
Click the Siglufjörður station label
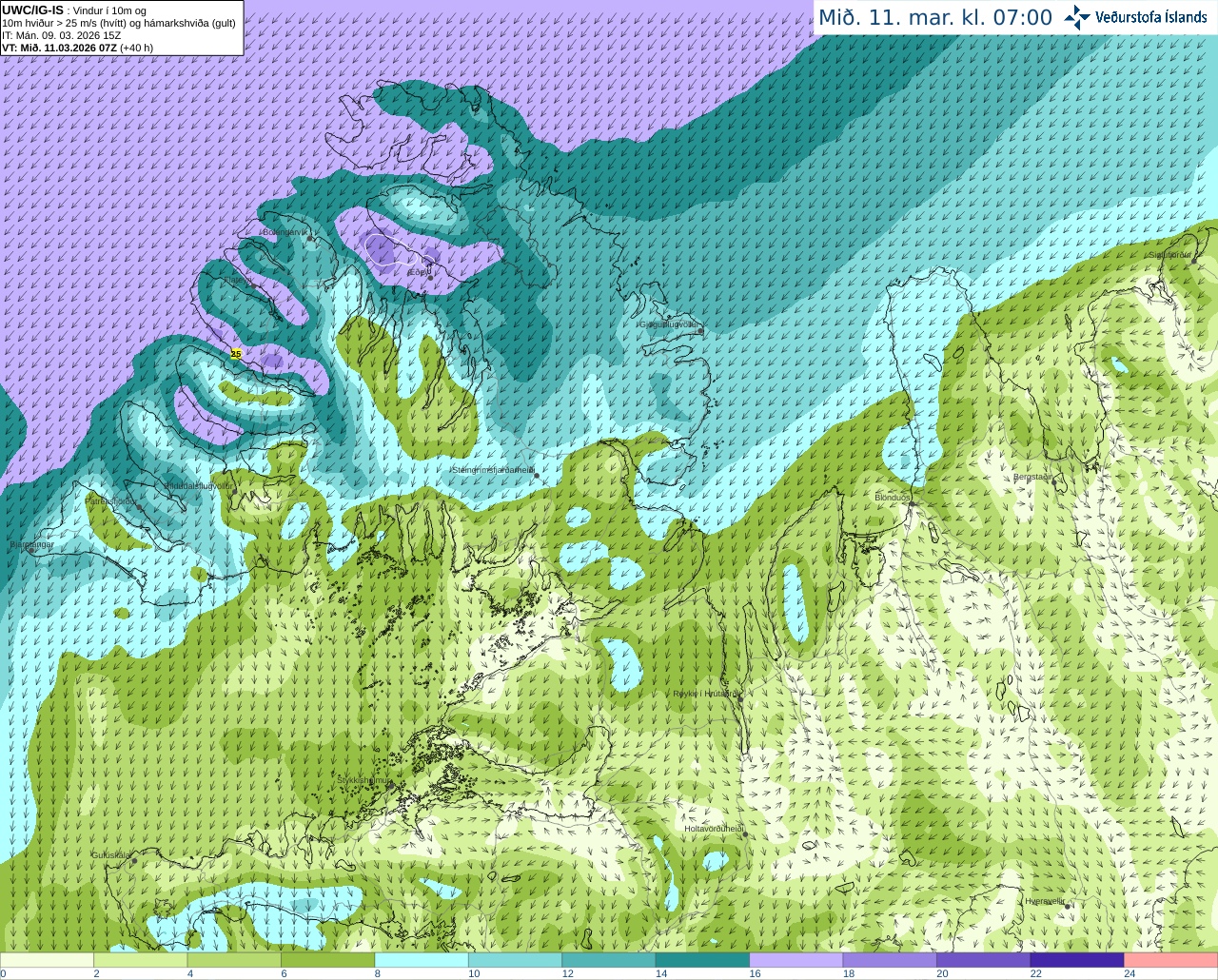(x=1169, y=255)
